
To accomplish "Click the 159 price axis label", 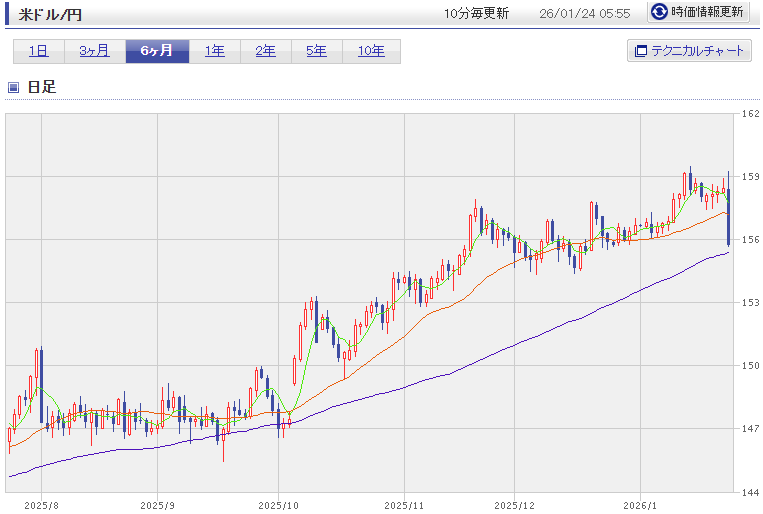I will (749, 177).
